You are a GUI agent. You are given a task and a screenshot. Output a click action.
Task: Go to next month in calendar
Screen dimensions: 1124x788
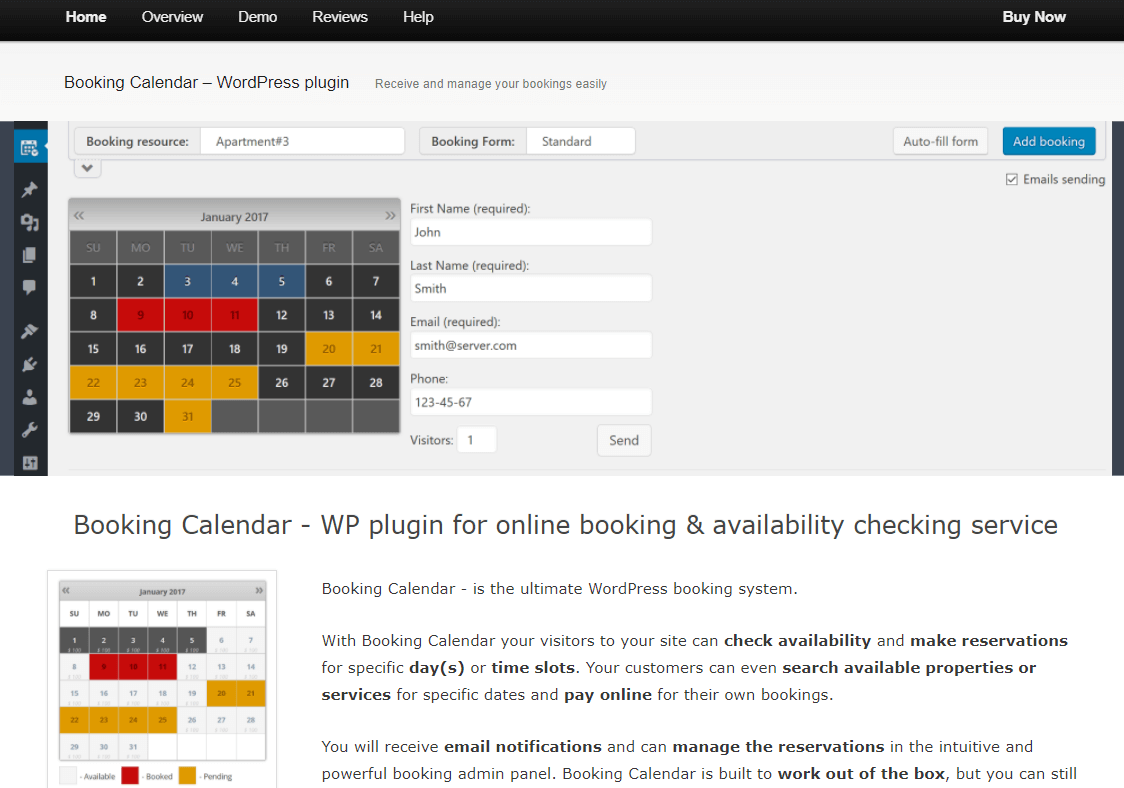pyautogui.click(x=390, y=215)
